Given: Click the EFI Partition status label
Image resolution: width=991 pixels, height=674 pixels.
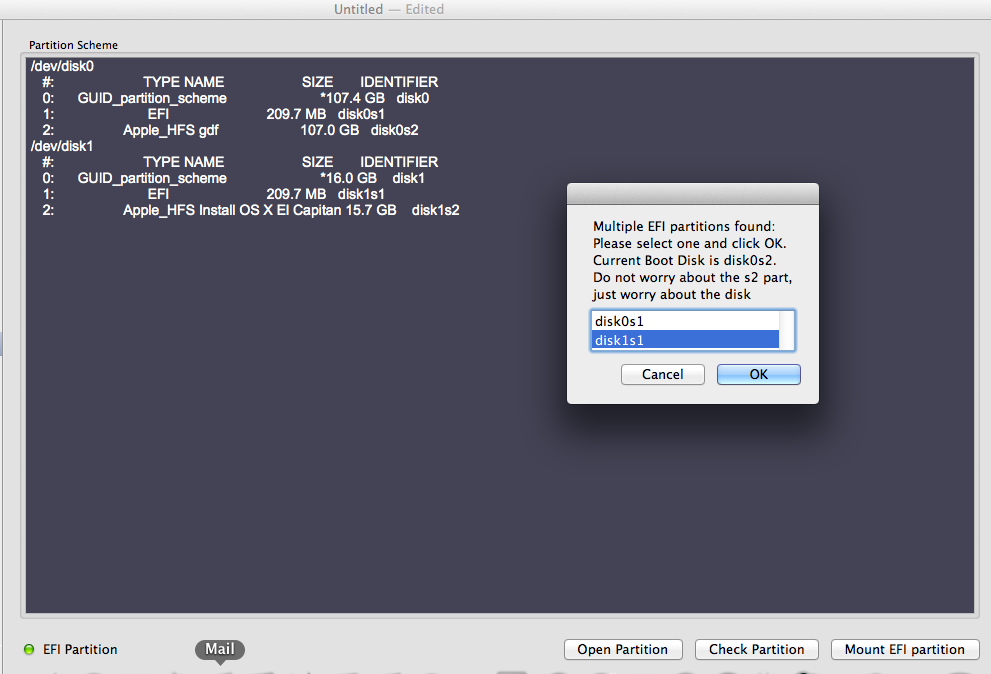Looking at the screenshot, I should [80, 649].
